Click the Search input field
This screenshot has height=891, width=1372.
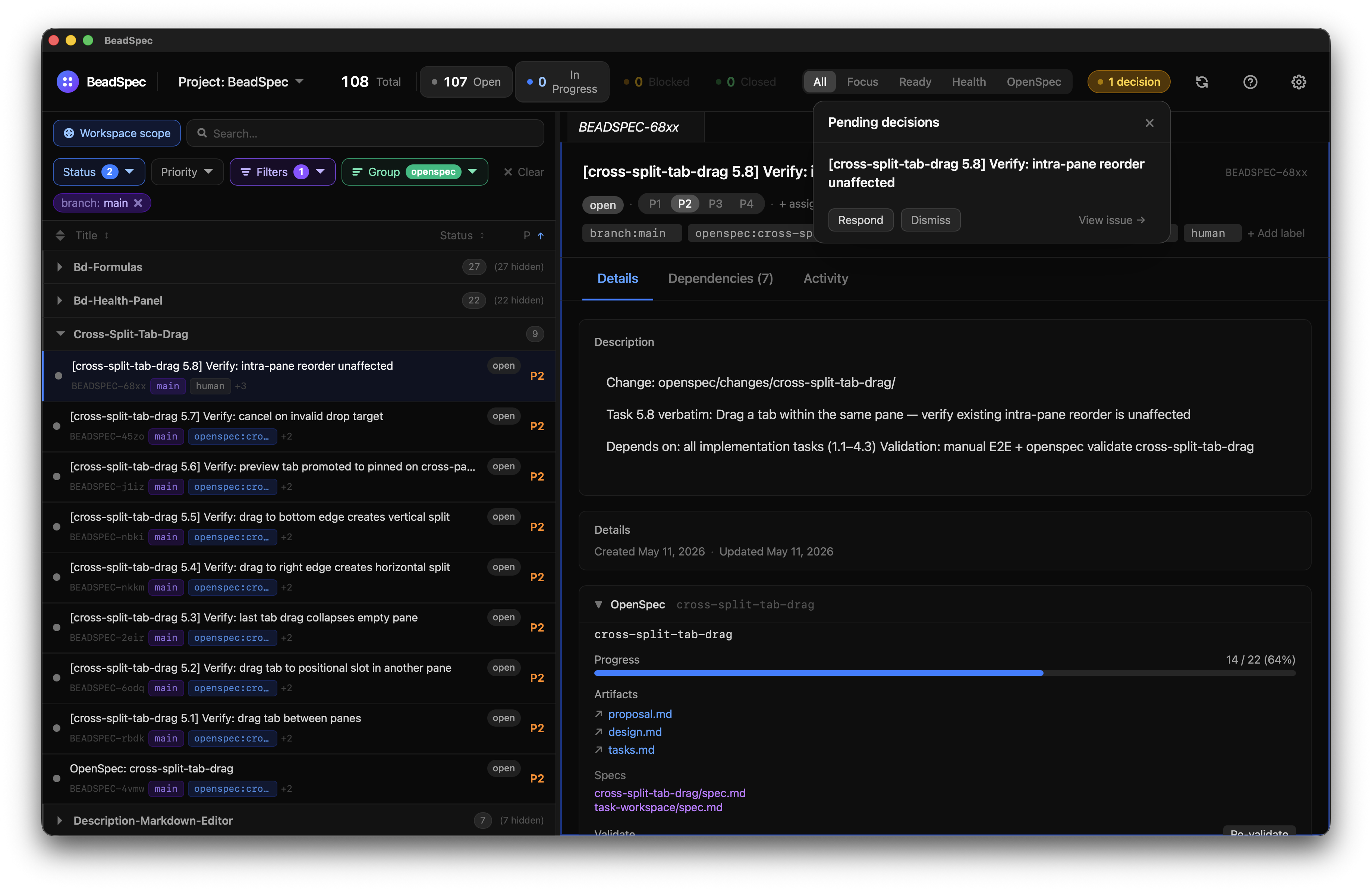click(x=365, y=133)
